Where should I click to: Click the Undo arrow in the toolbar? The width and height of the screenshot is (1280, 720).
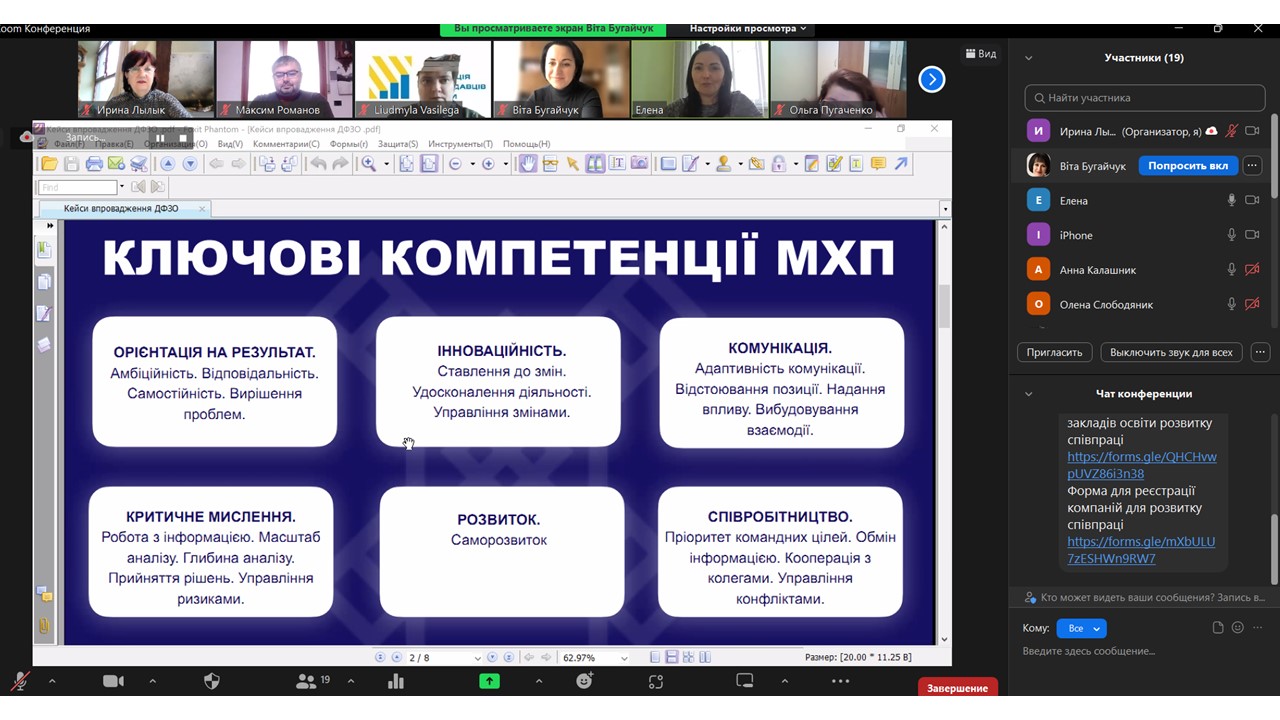(x=318, y=163)
